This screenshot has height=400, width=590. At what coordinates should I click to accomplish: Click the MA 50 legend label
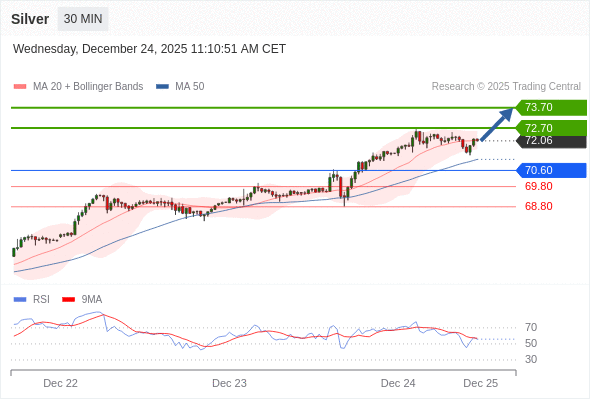pyautogui.click(x=190, y=87)
